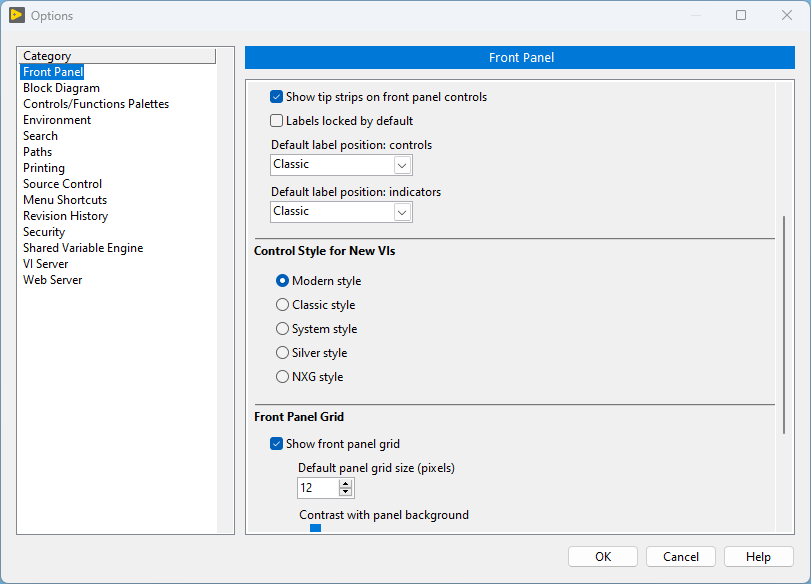The height and width of the screenshot is (584, 811).
Task: Click the Front Panel Grid heading
Action: [x=299, y=417]
